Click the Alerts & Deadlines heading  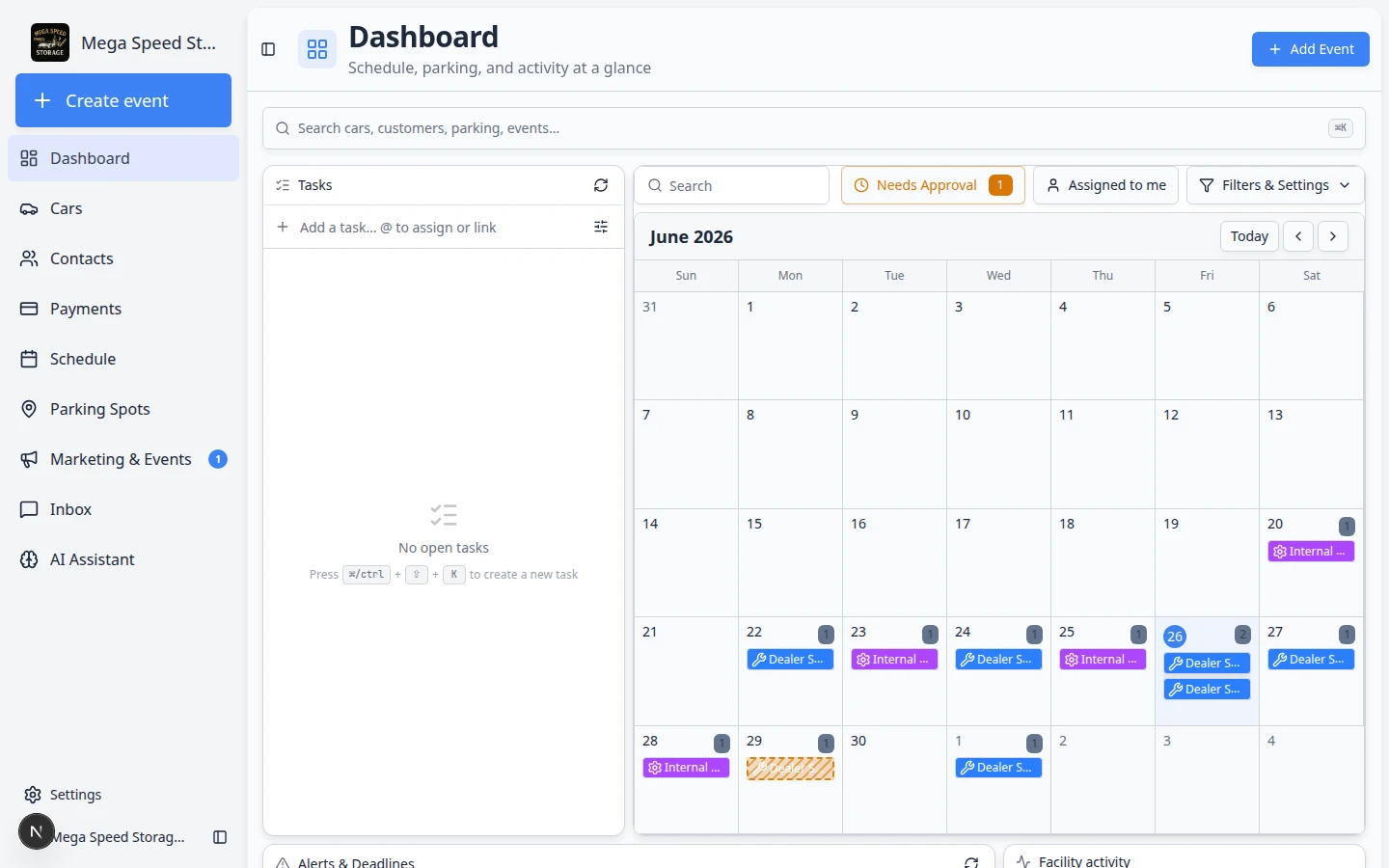pyautogui.click(x=356, y=862)
